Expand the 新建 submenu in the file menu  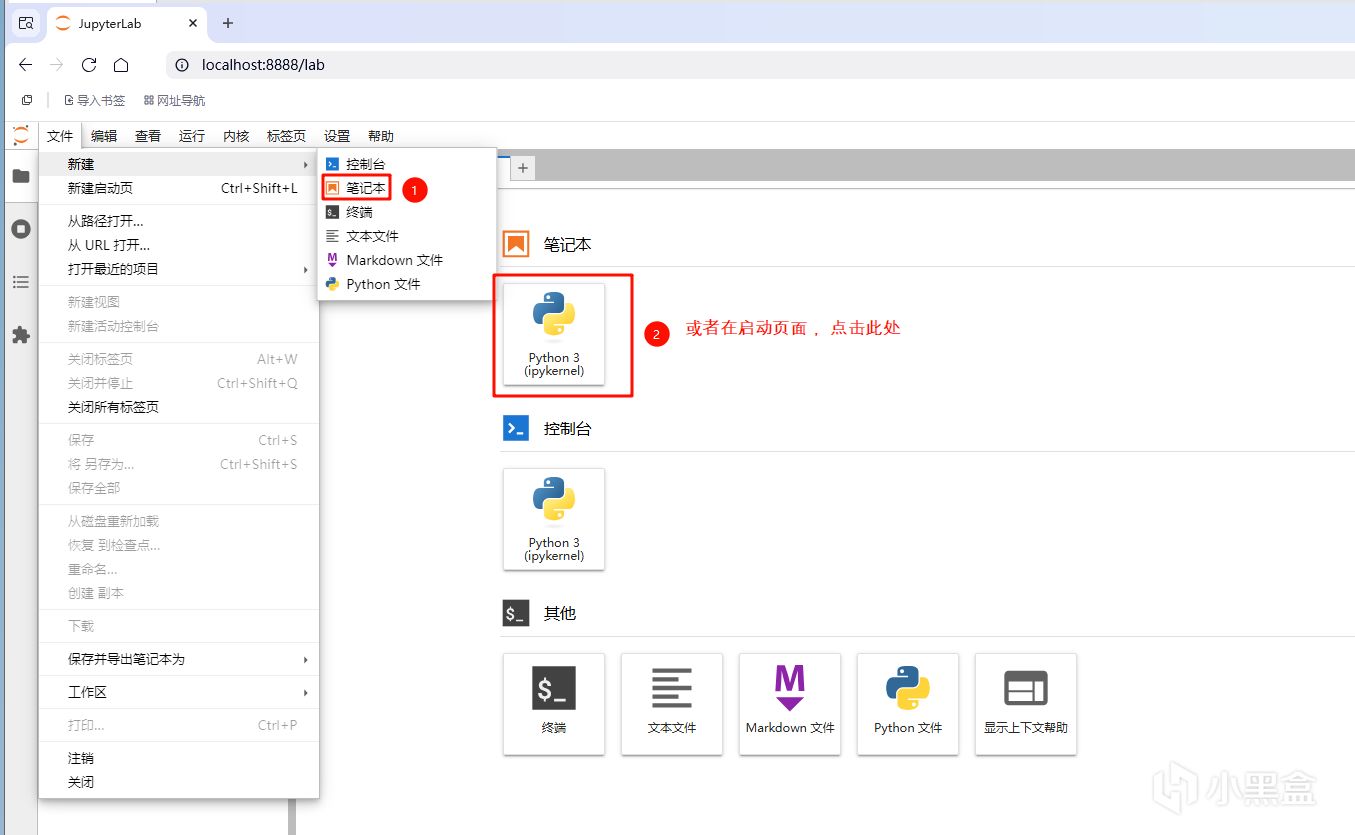coord(179,164)
